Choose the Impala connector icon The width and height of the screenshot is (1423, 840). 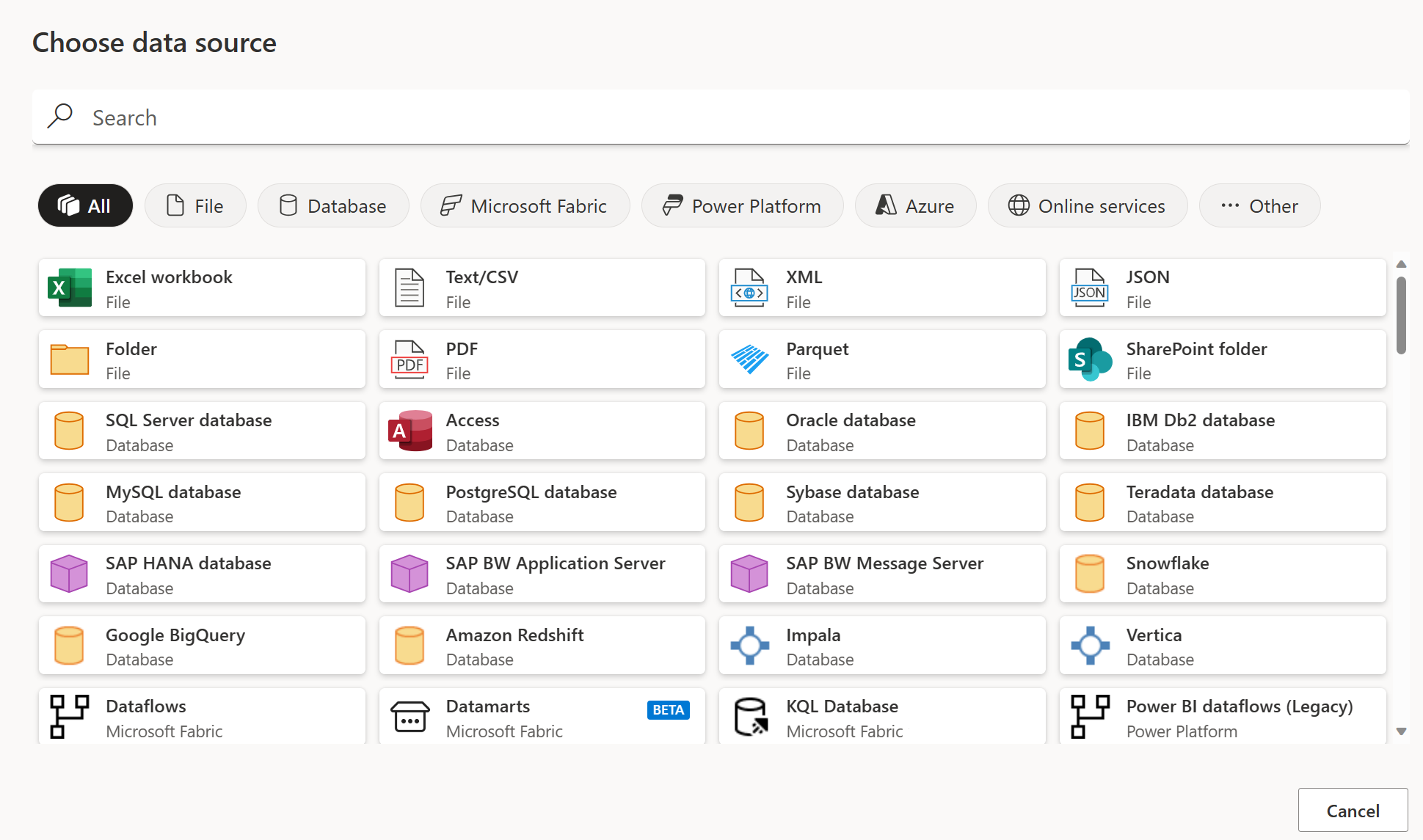(749, 646)
